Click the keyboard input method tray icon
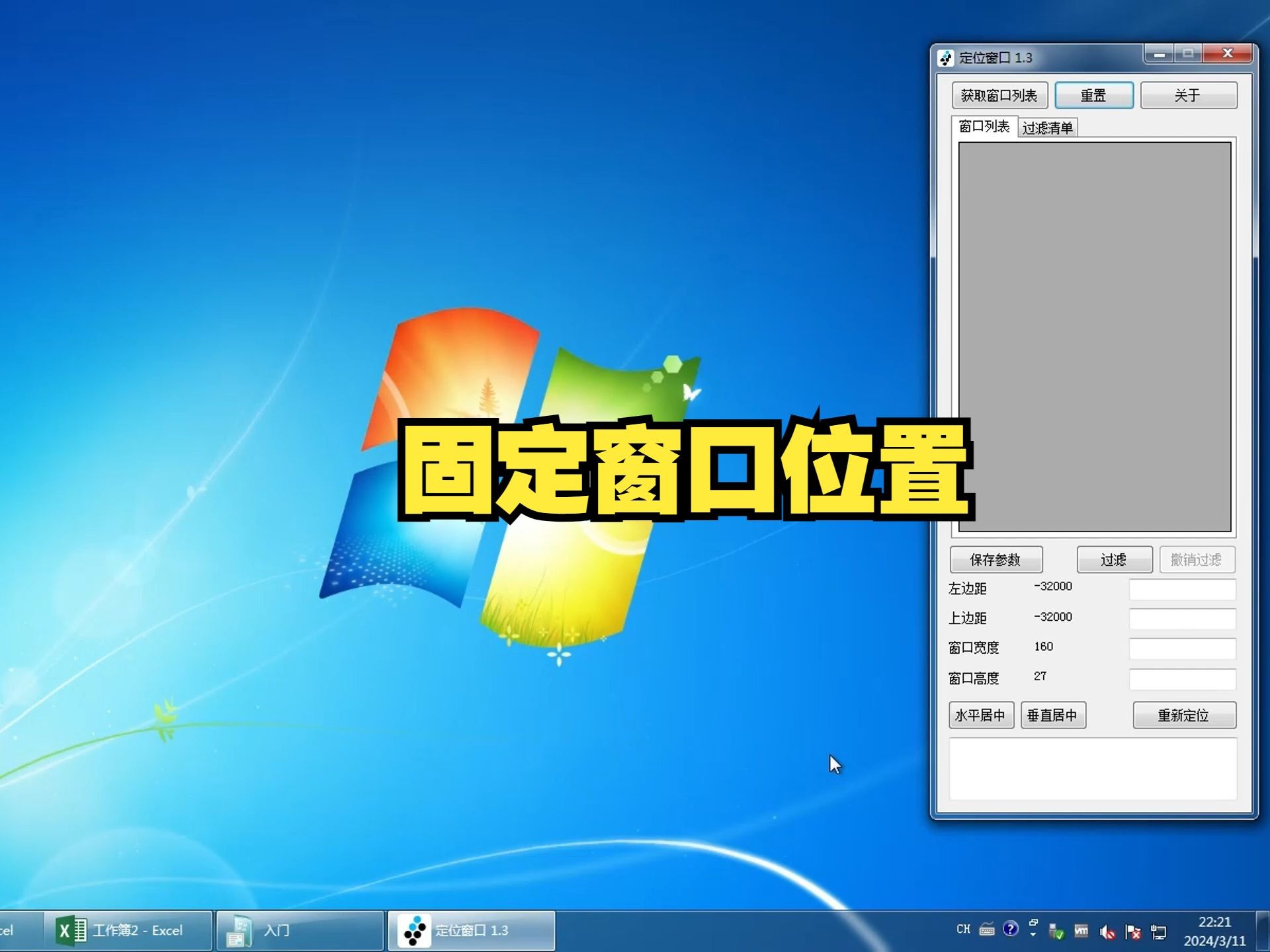Screen dimensions: 1270x952 click(x=987, y=930)
